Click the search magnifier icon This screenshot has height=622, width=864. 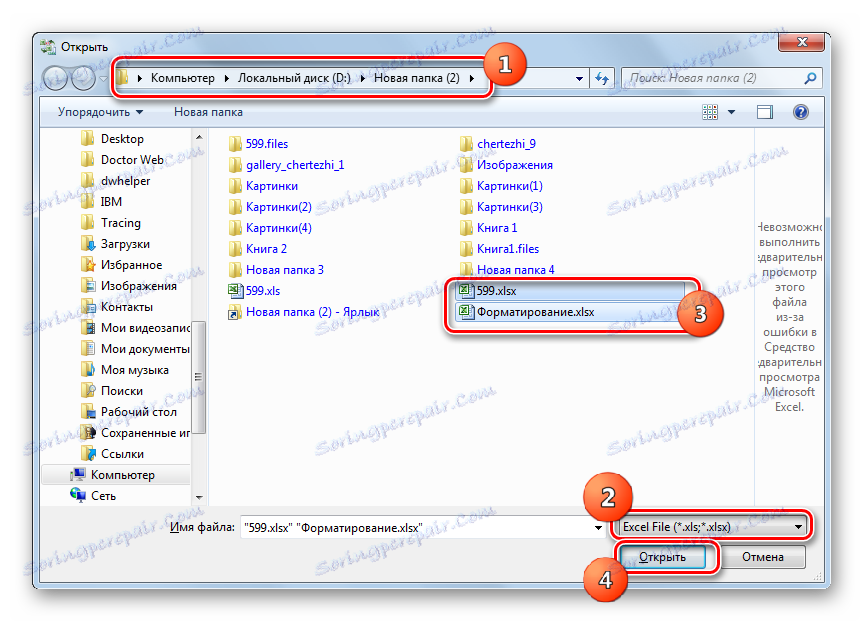(810, 78)
